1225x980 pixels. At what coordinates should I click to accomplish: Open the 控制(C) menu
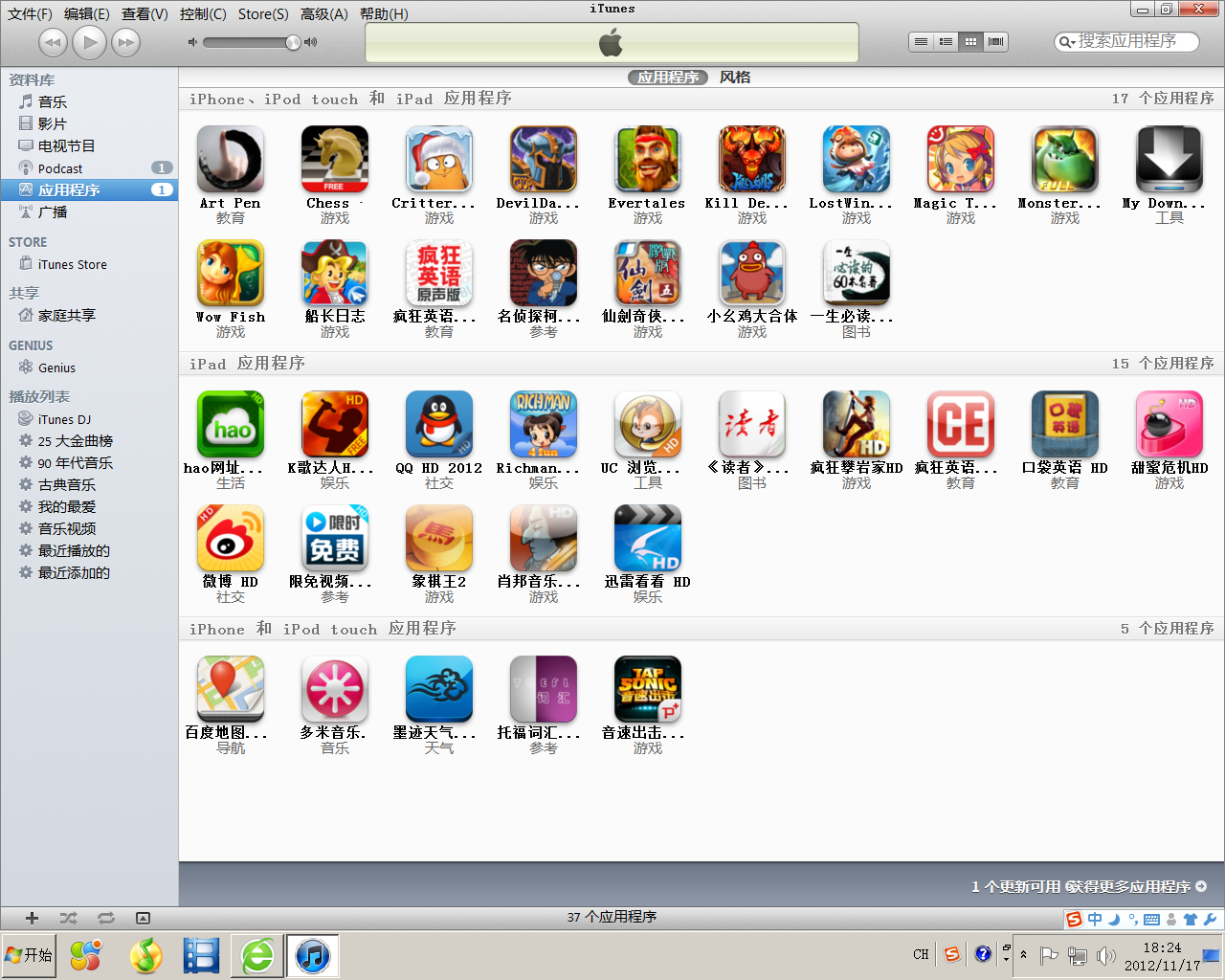pyautogui.click(x=203, y=14)
